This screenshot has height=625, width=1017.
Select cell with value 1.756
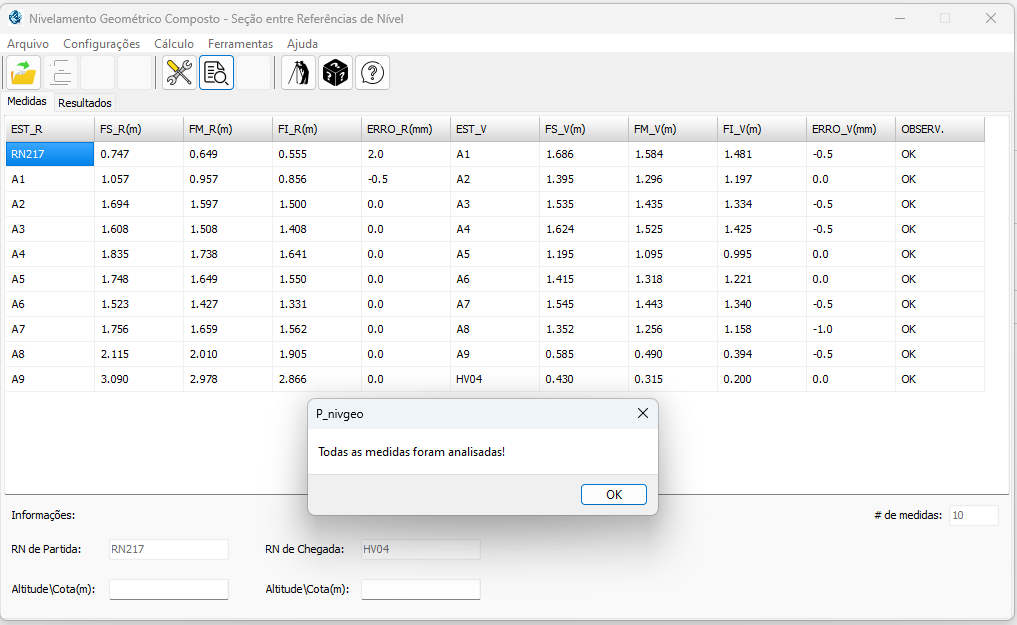[x=139, y=329]
